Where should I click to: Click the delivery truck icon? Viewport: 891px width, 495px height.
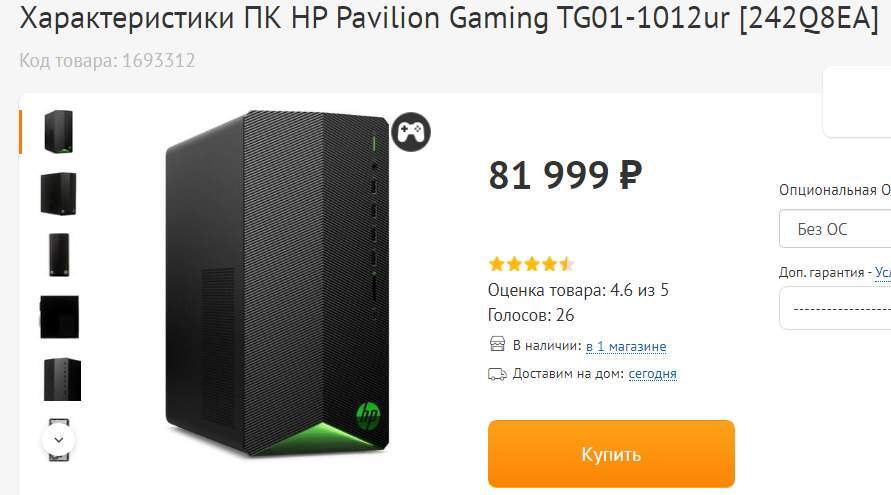pos(497,374)
